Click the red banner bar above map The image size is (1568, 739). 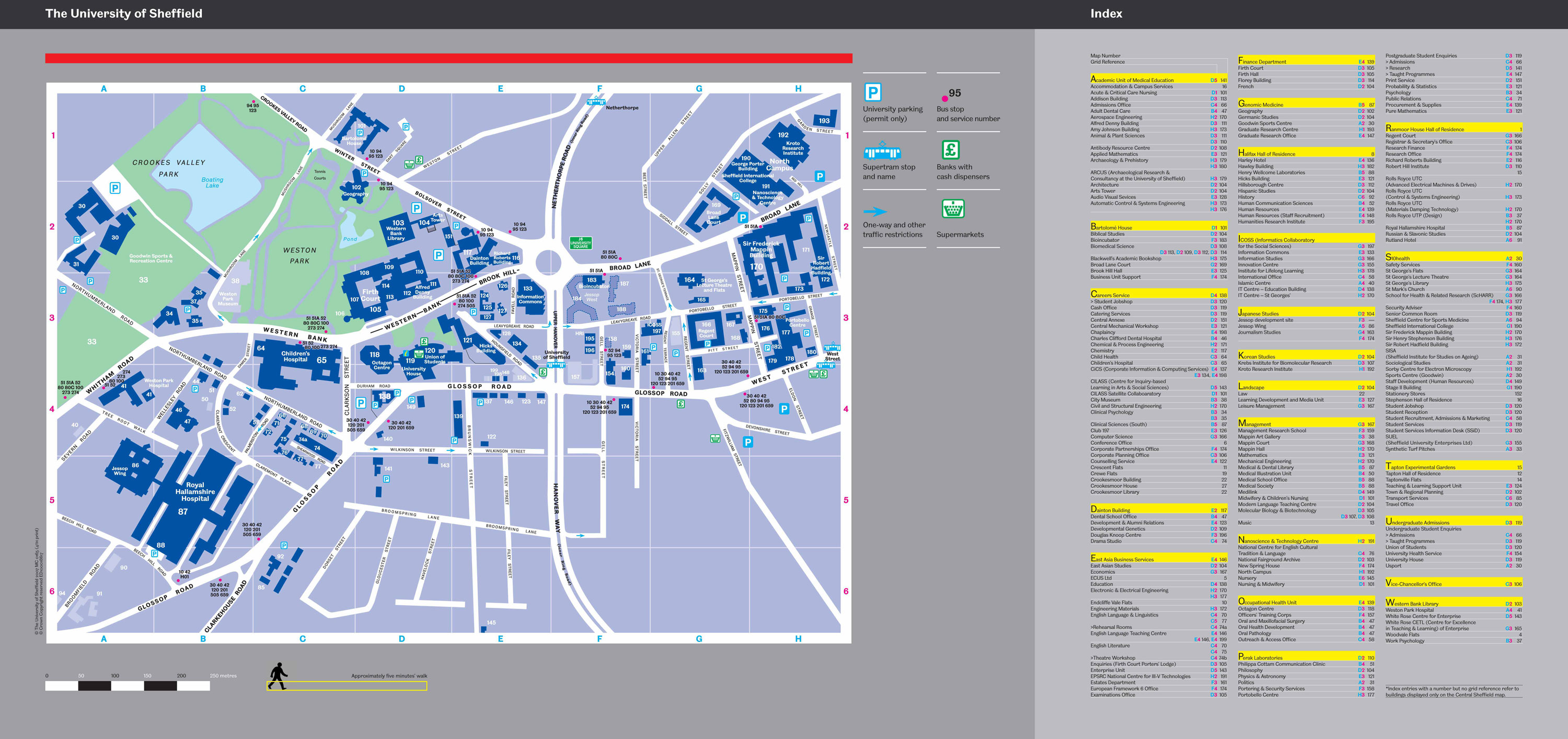[448, 59]
